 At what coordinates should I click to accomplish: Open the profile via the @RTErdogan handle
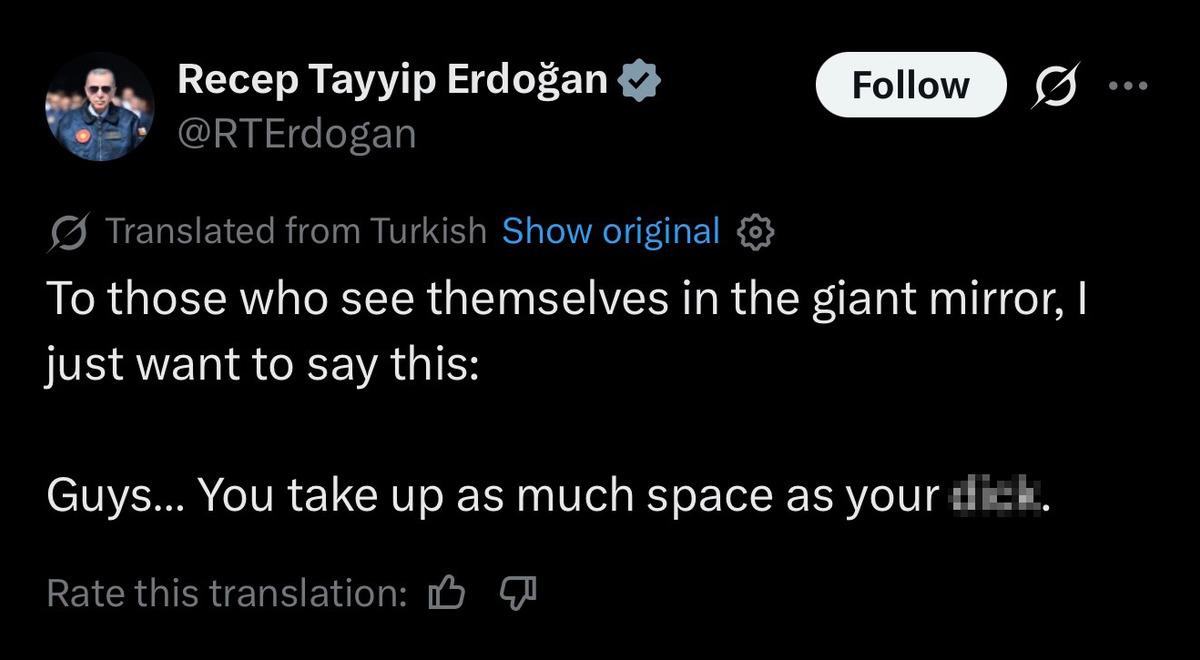point(296,133)
